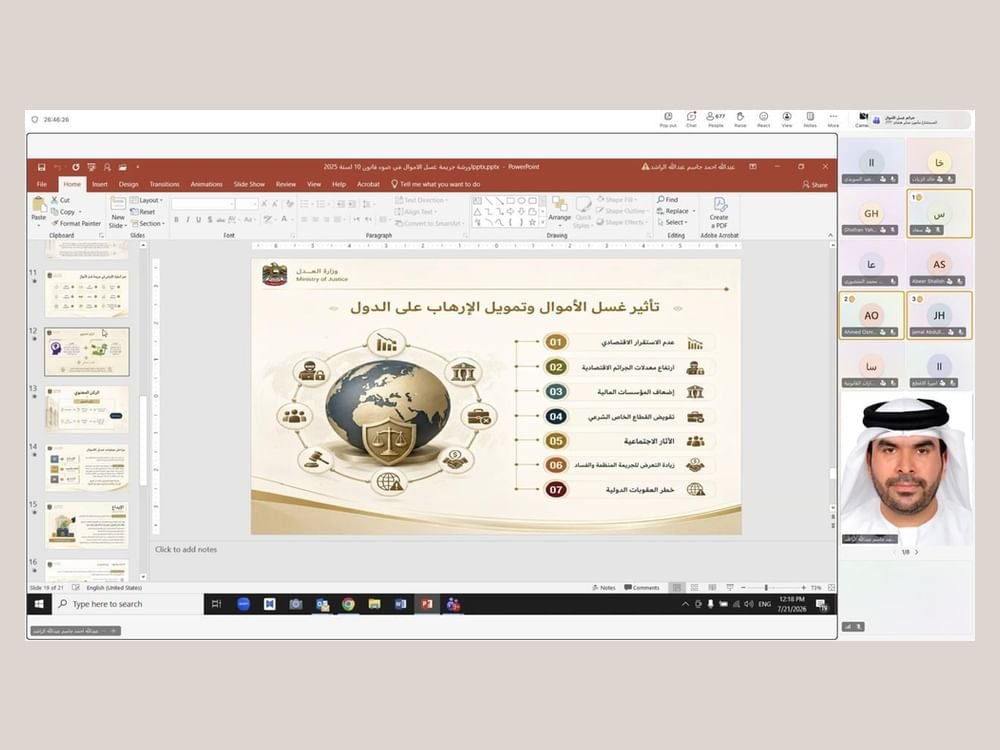Click the Zoom In plus button
The image size is (1000, 750).
[x=803, y=587]
